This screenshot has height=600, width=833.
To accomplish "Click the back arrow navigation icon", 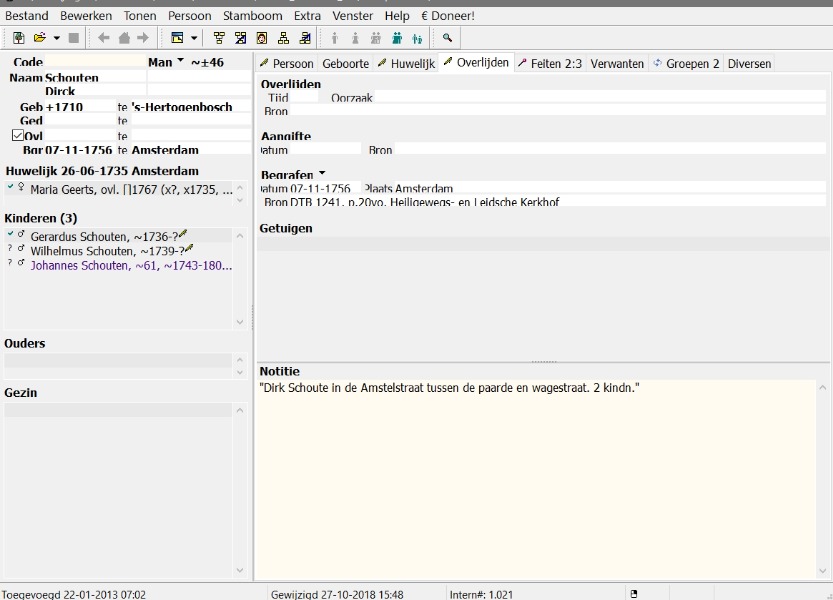I will click(x=104, y=38).
